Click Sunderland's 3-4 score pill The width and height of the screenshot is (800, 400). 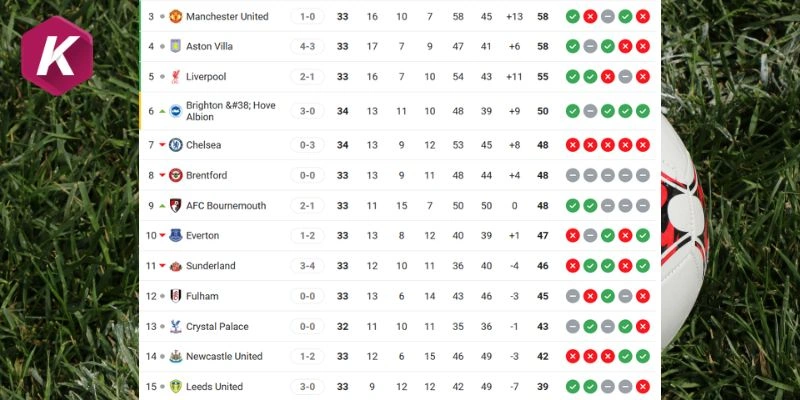(x=308, y=266)
